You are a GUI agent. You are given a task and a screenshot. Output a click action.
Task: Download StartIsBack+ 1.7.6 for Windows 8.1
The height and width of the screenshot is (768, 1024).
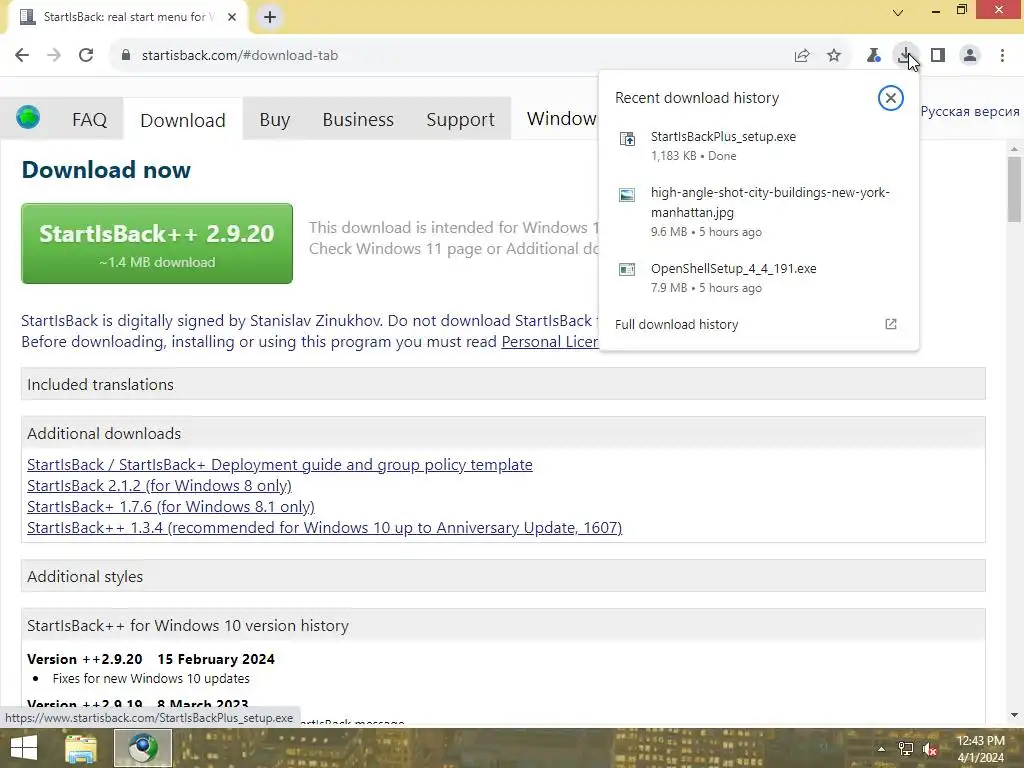pos(170,507)
